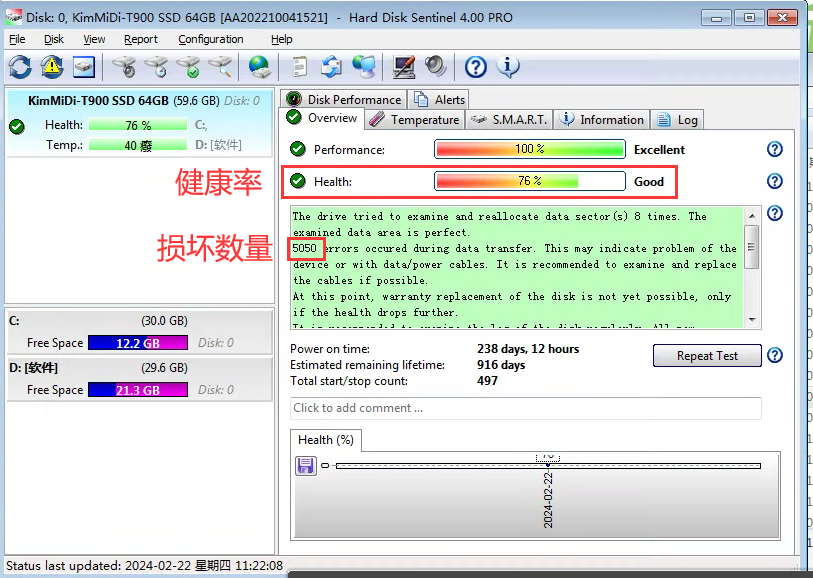
Task: Click the 40 temperature bar in disk list
Action: pos(138,145)
